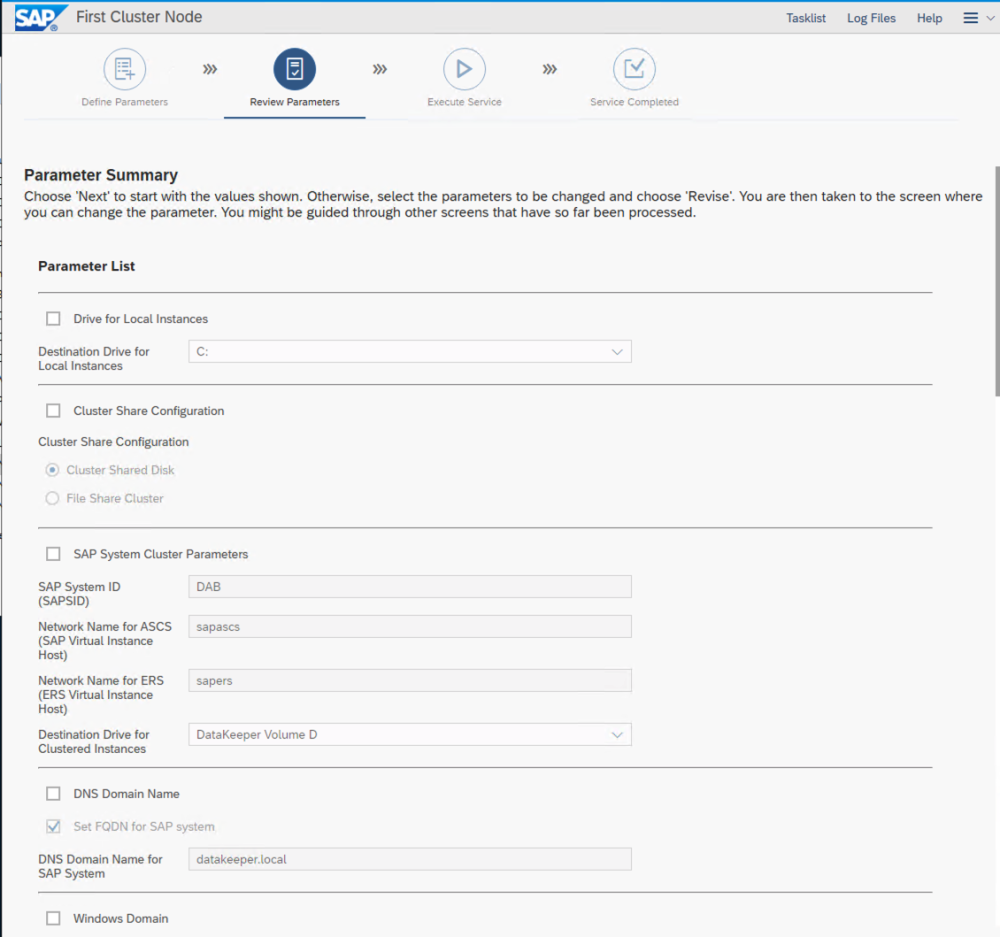Click the Network Name for ASCS field
Image resolution: width=1000 pixels, height=937 pixels.
click(x=410, y=627)
